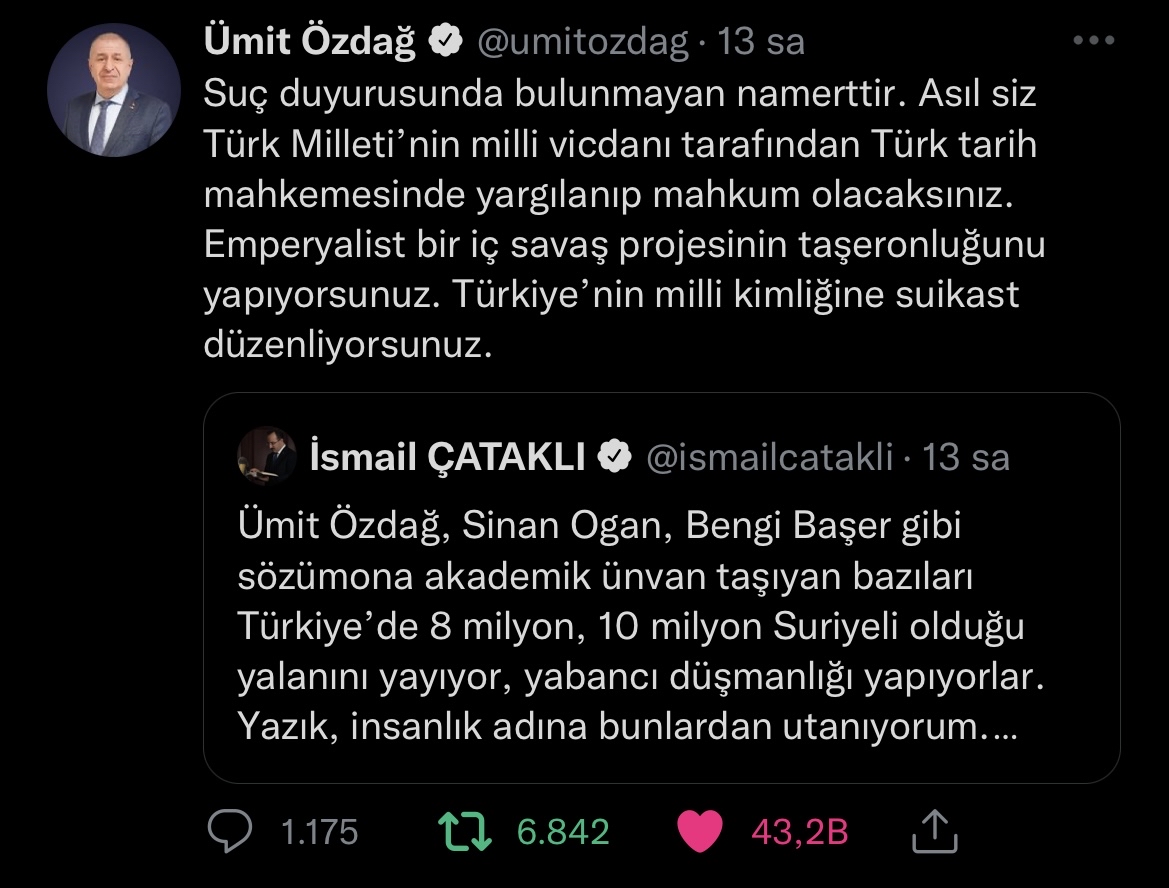The width and height of the screenshot is (1169, 888).
Task: Open the share upload icon
Action: (936, 831)
